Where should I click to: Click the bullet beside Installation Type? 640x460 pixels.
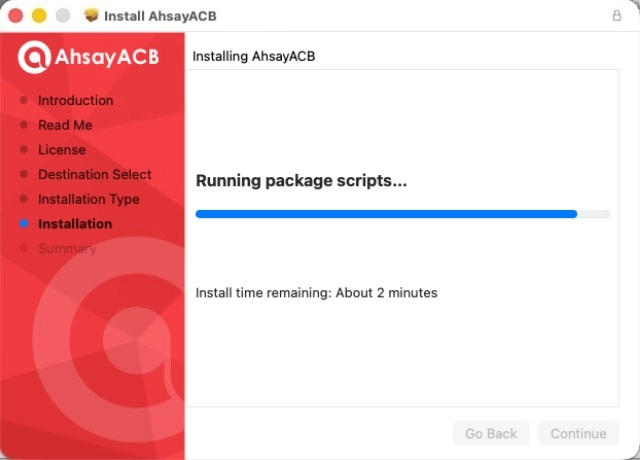[24, 199]
